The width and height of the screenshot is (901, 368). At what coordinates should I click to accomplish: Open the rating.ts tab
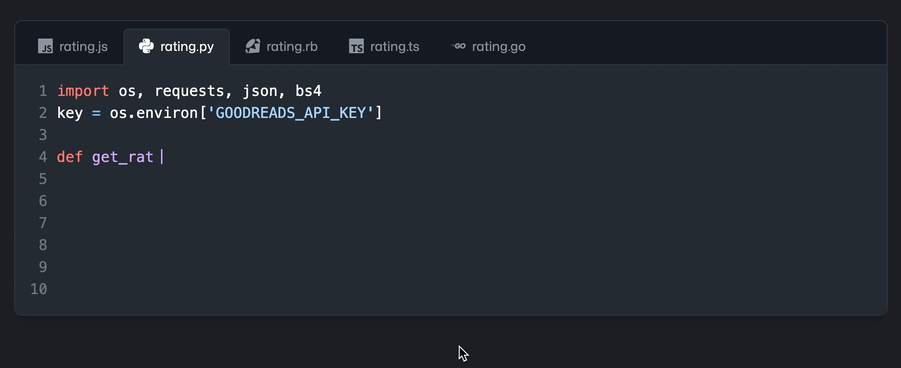click(x=384, y=47)
